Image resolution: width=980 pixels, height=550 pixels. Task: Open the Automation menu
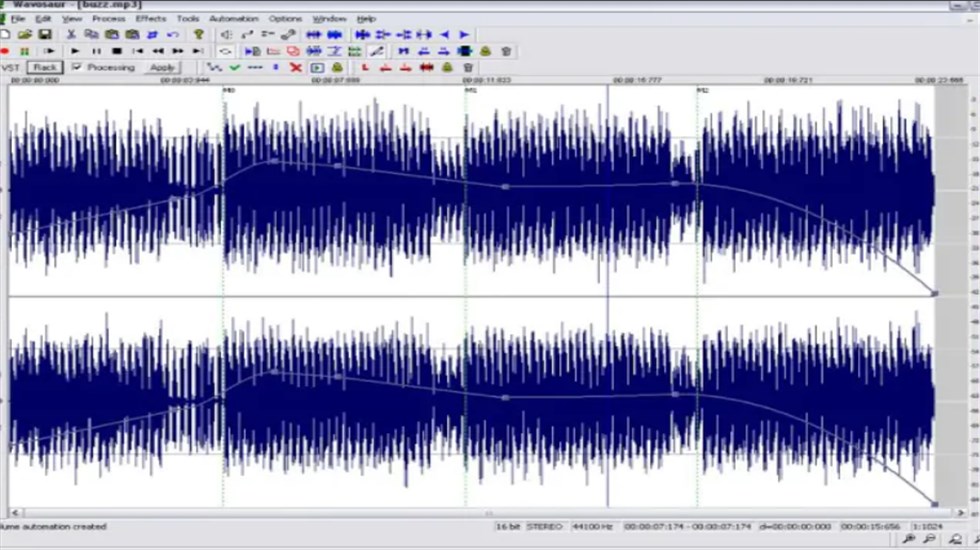[234, 19]
